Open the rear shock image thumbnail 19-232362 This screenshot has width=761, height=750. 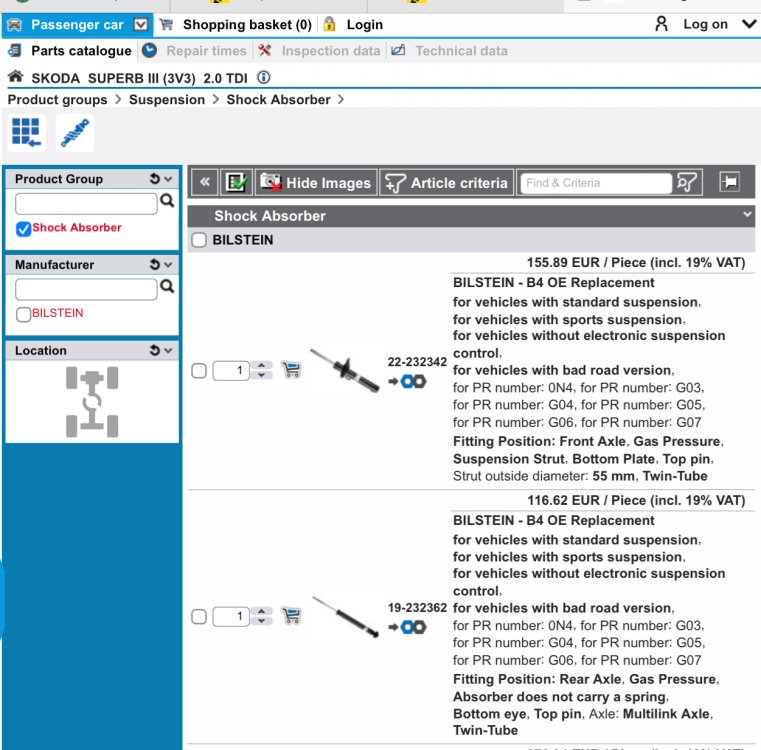click(x=346, y=617)
